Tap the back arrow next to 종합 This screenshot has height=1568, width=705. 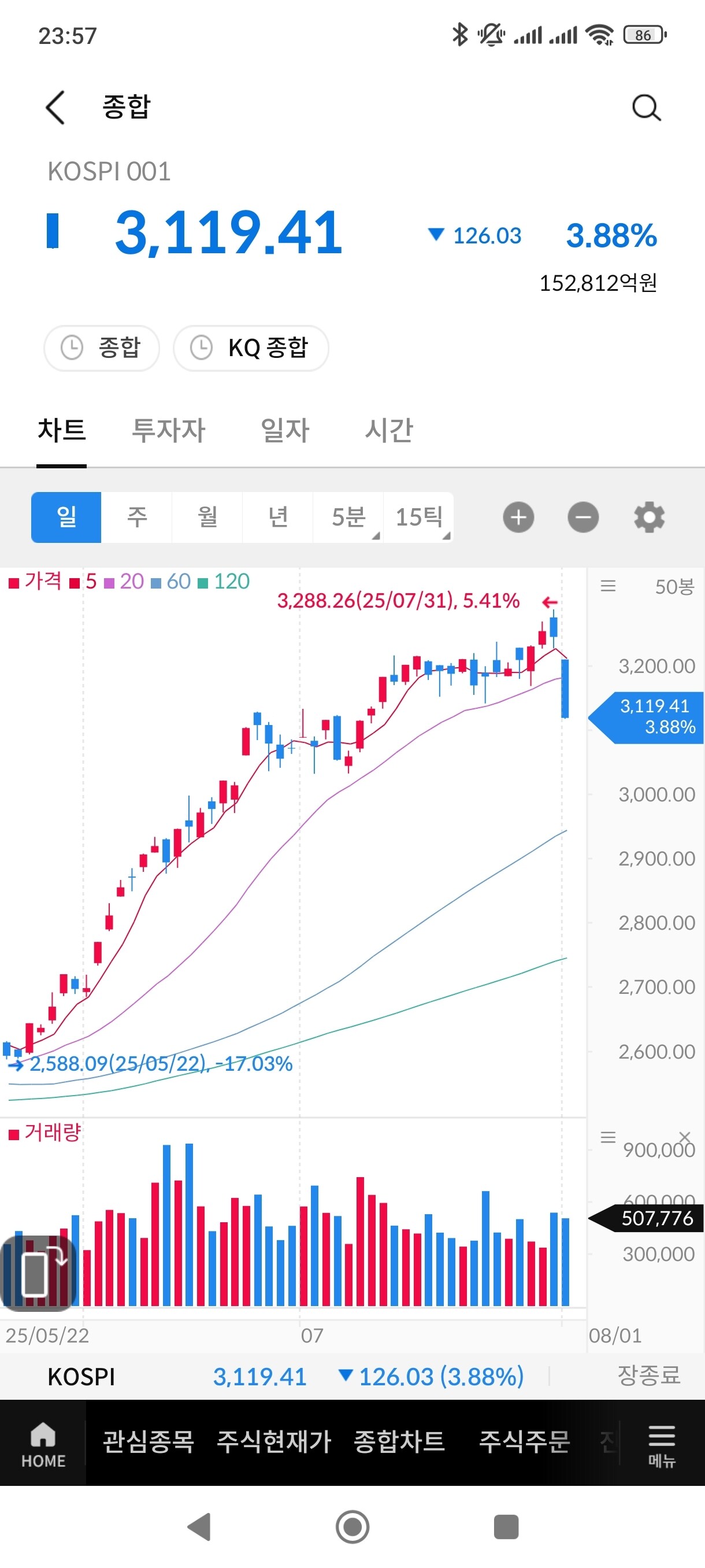tap(55, 108)
